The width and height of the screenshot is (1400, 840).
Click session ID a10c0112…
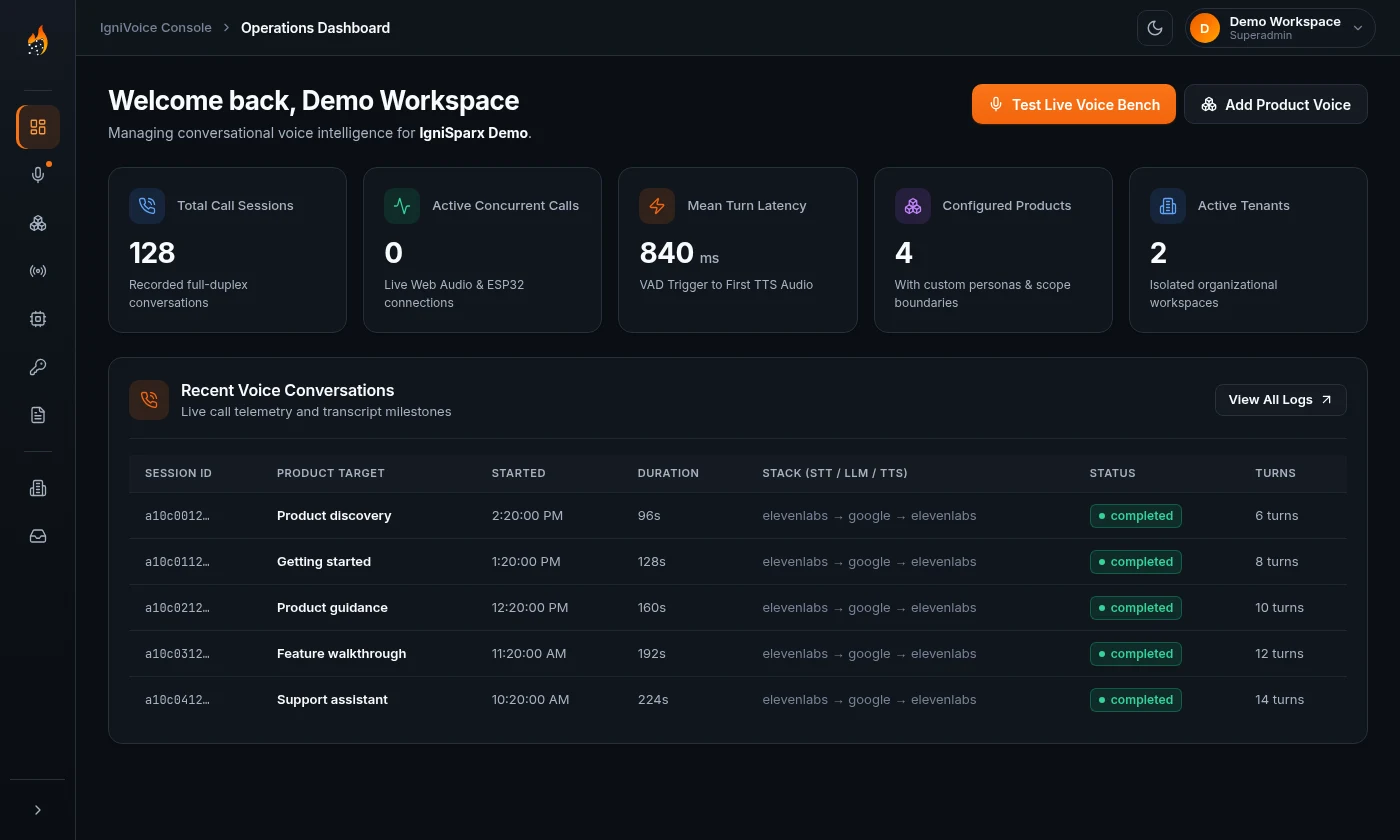(x=177, y=562)
